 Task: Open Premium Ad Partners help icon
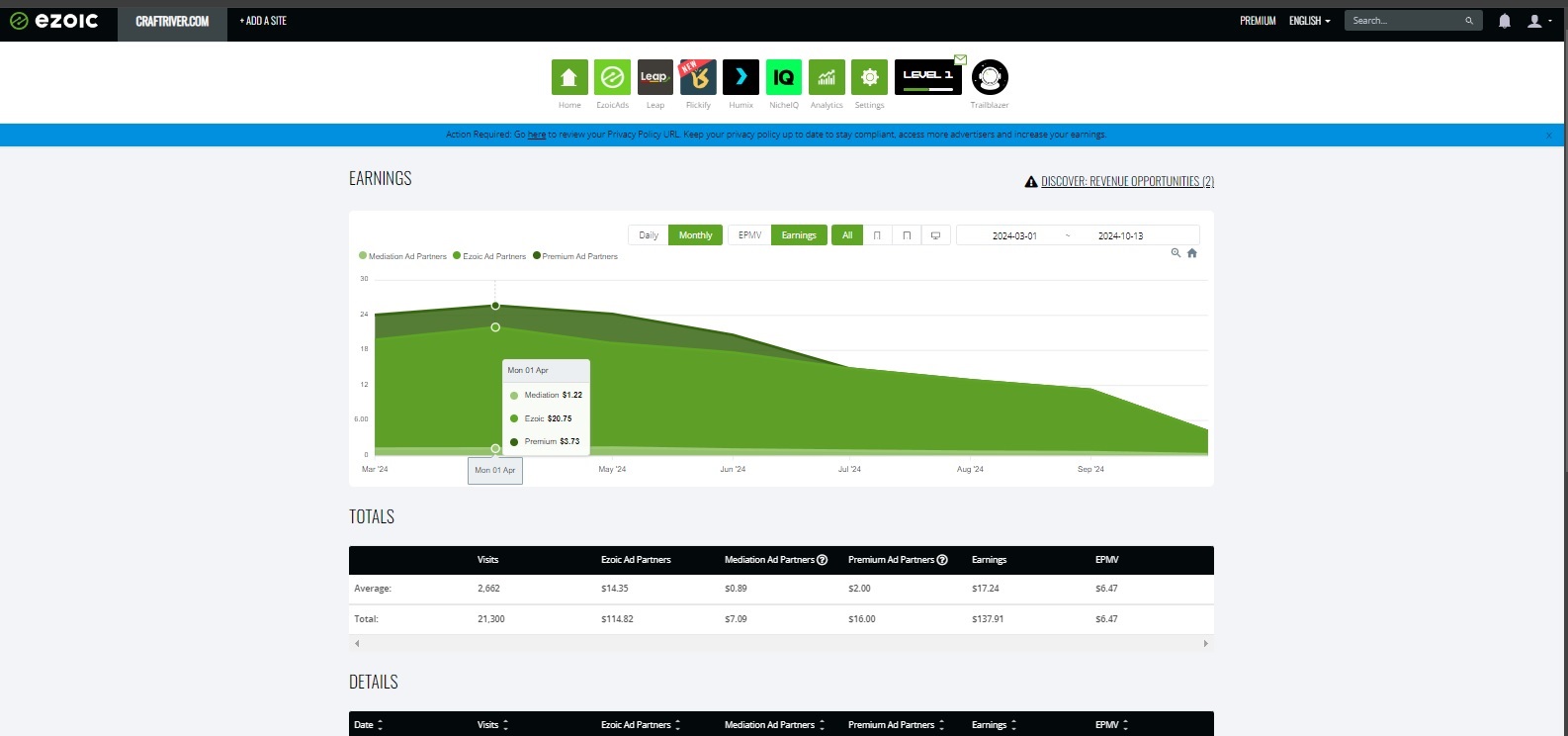coord(942,560)
